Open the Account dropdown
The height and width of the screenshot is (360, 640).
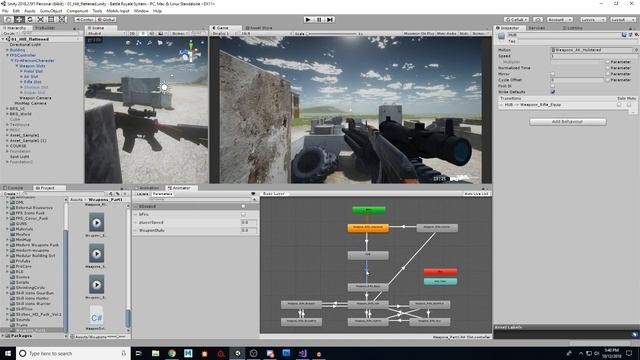click(560, 19)
